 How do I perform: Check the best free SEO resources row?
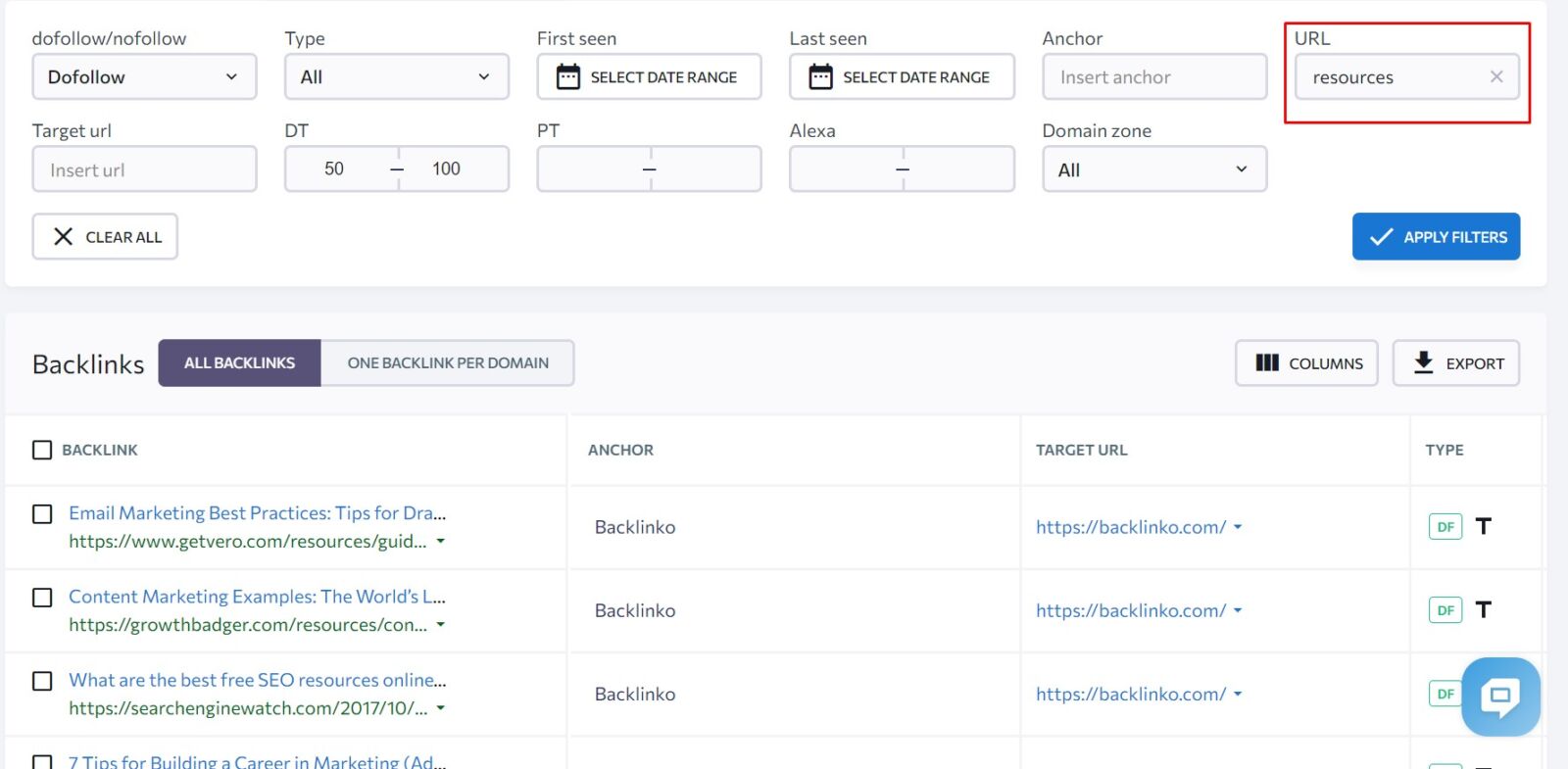[x=42, y=681]
